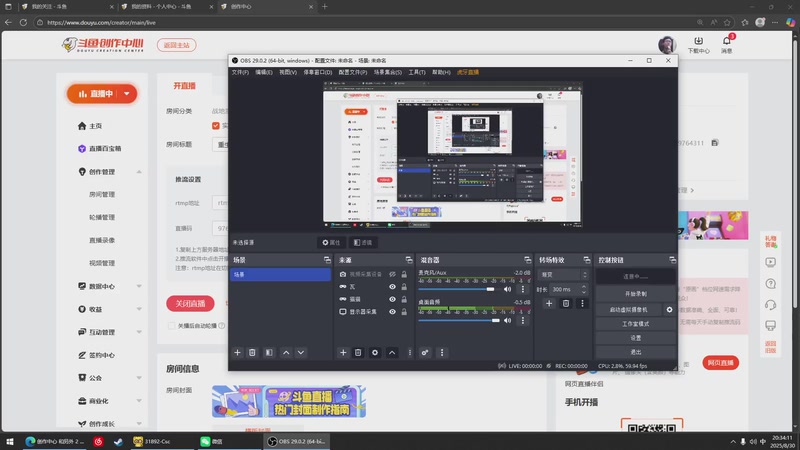Viewport: 800px width, 450px height.
Task: Open Windows Start menu
Action: (9, 441)
